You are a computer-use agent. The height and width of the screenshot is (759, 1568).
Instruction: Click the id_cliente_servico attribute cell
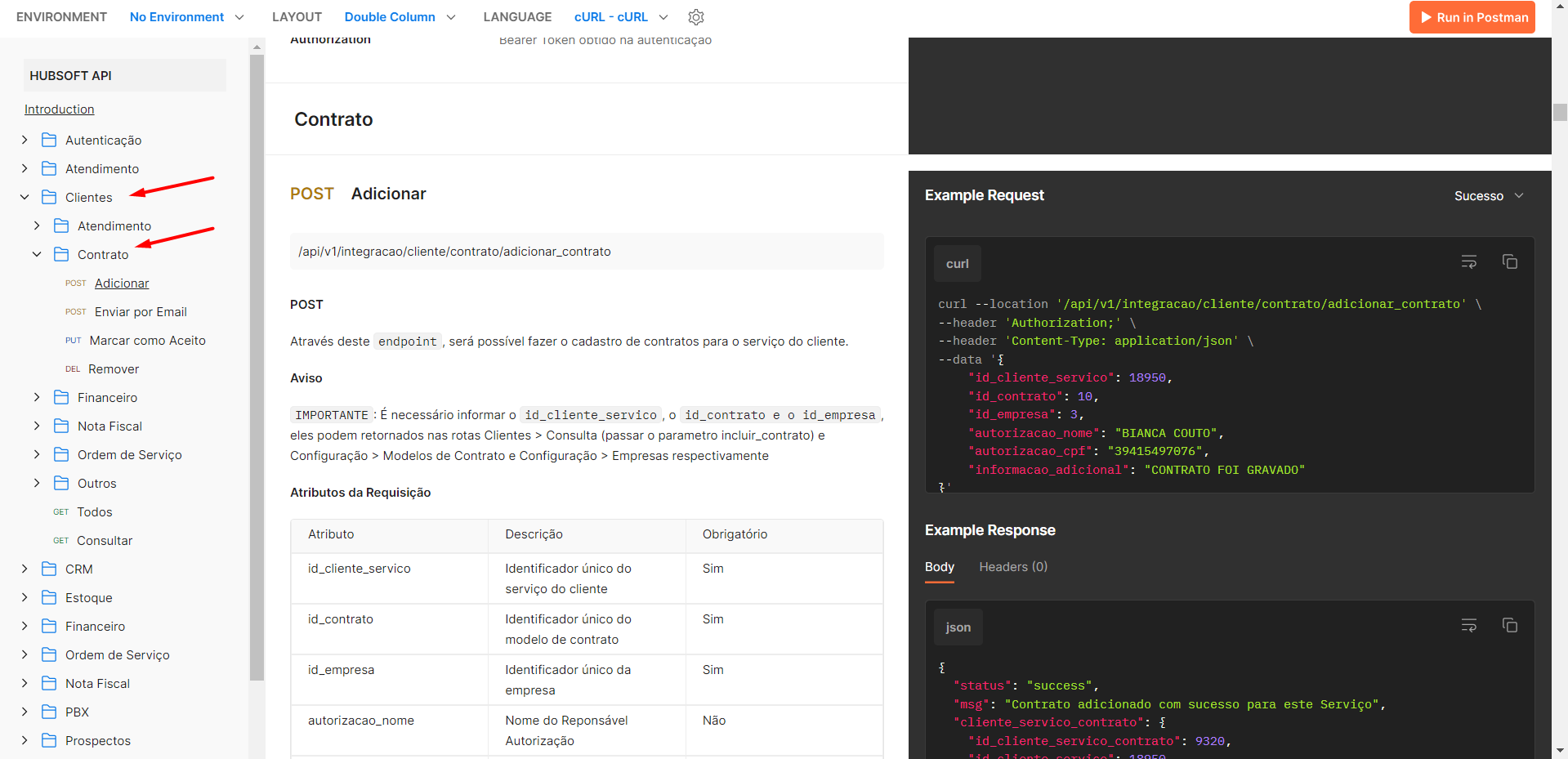click(x=389, y=578)
